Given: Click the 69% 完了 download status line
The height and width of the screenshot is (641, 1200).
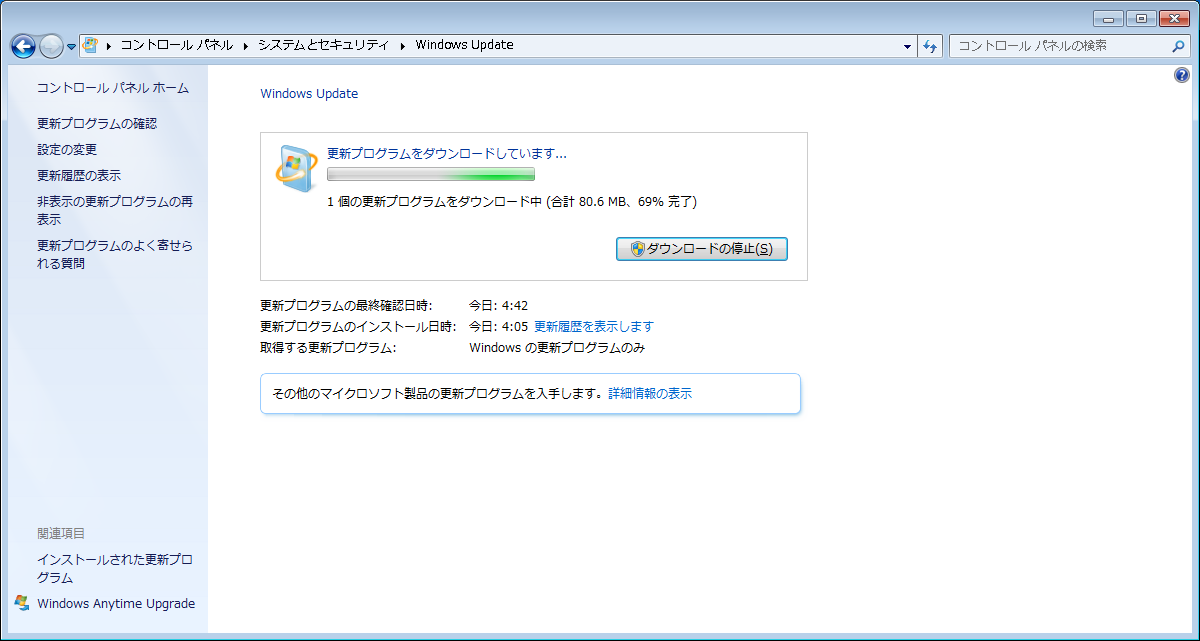Looking at the screenshot, I should (512, 202).
